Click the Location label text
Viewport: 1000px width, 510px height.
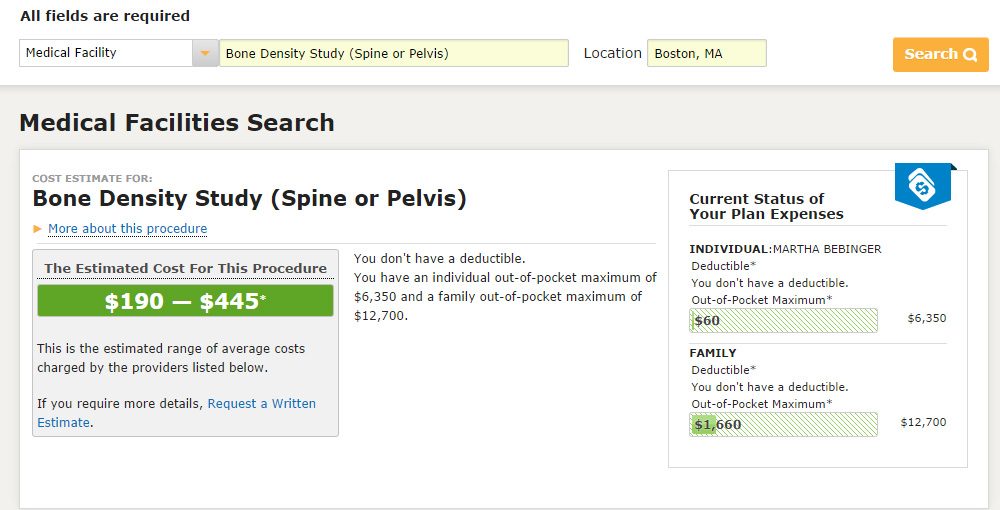(612, 53)
